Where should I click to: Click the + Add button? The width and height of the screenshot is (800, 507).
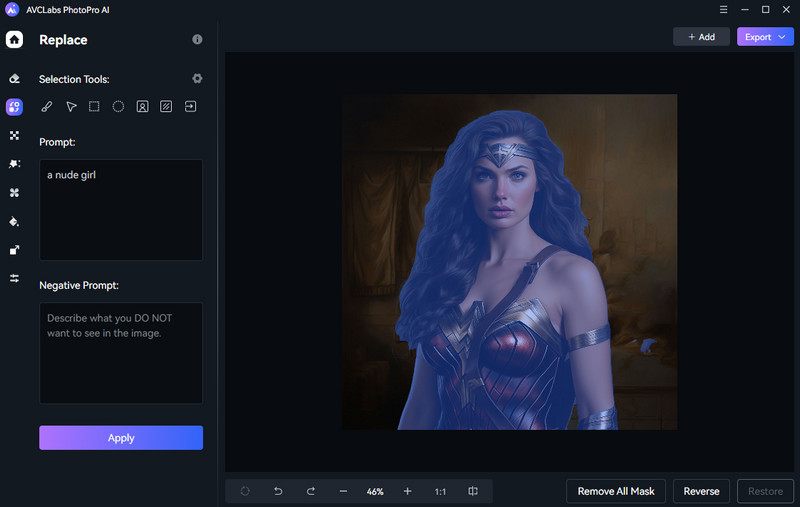702,37
